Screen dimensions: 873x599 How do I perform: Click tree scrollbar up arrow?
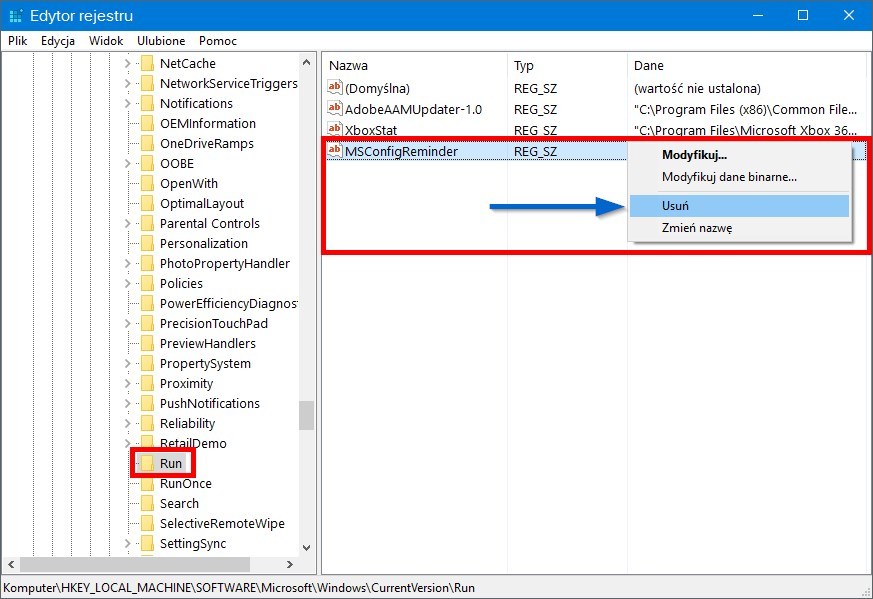(x=306, y=62)
